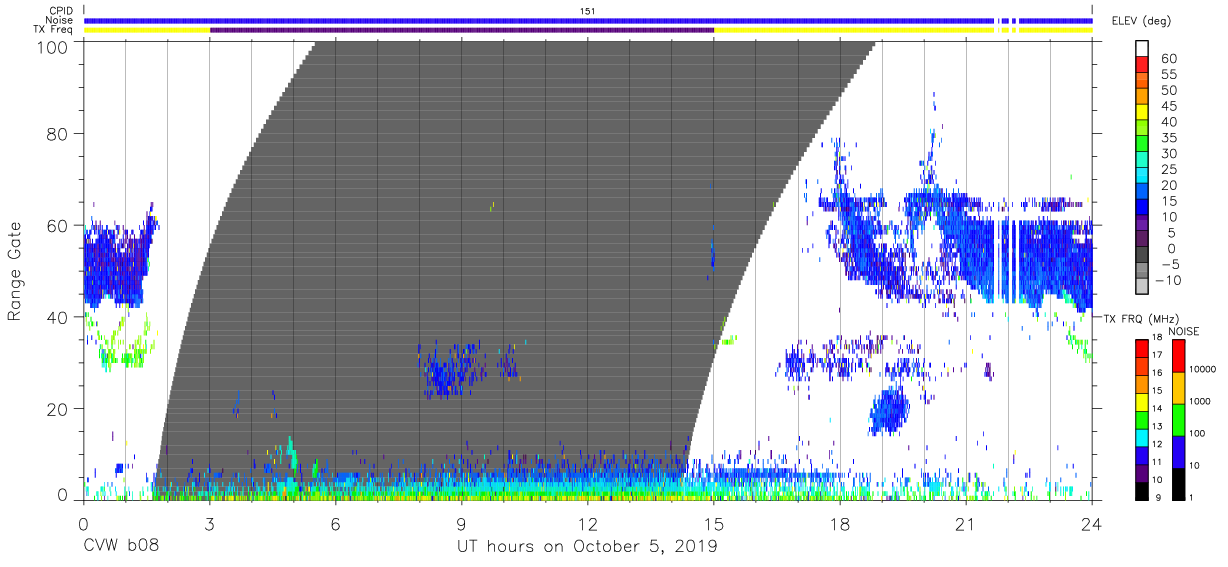The image size is (1228, 567).
Task: Click the 6 tick label on the UT hours axis
Action: tap(336, 523)
